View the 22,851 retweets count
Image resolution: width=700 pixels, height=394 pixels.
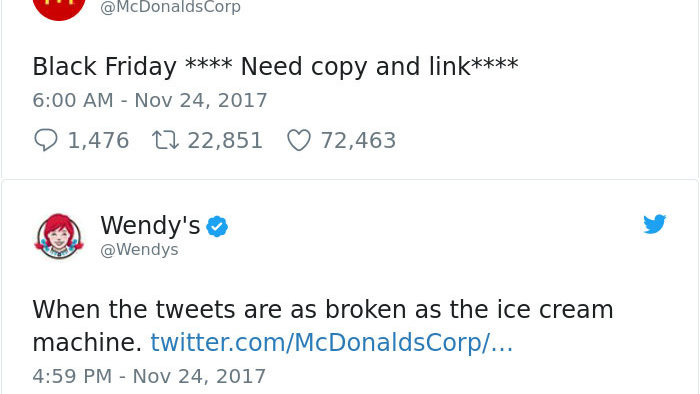pyautogui.click(x=225, y=141)
